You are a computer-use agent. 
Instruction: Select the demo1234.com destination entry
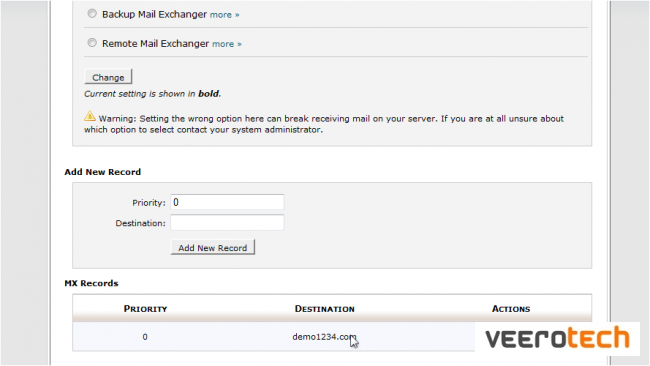(324, 337)
